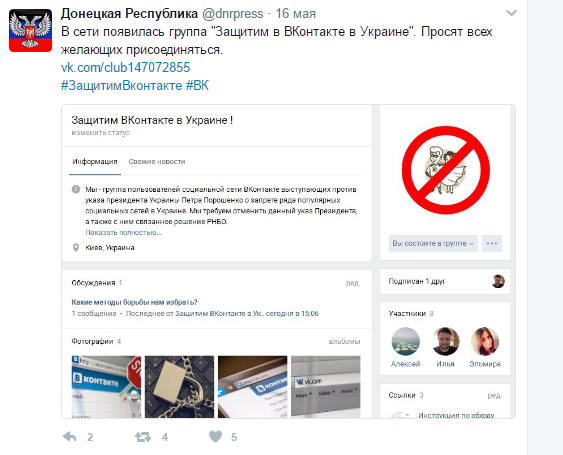The width and height of the screenshot is (563, 455).
Task: Open the 'Вы состоите в группе' dropdown
Action: coord(433,243)
